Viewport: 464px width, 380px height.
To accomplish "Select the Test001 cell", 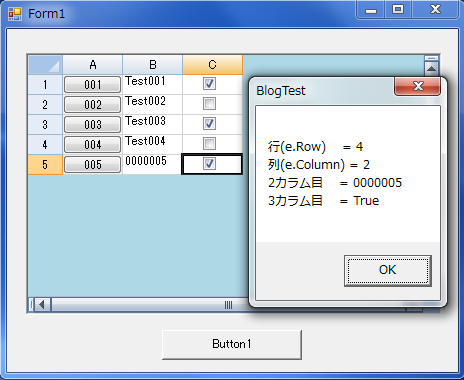I will point(153,85).
